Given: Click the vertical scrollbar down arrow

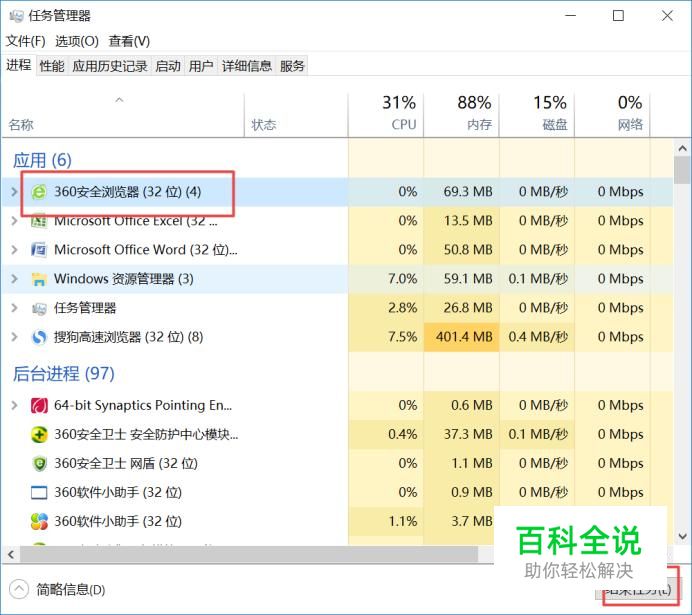Looking at the screenshot, I should click(x=682, y=536).
